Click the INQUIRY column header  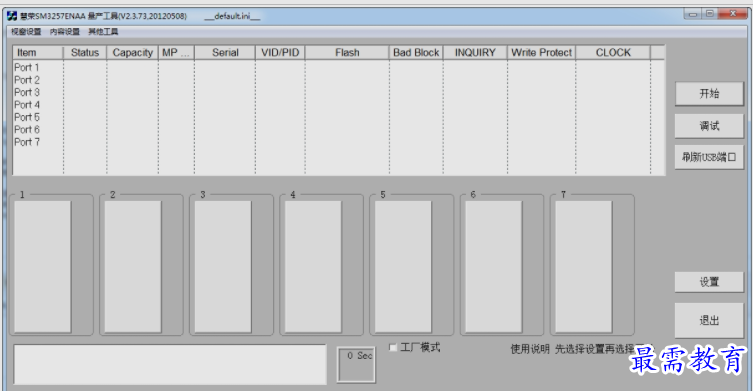[475, 52]
